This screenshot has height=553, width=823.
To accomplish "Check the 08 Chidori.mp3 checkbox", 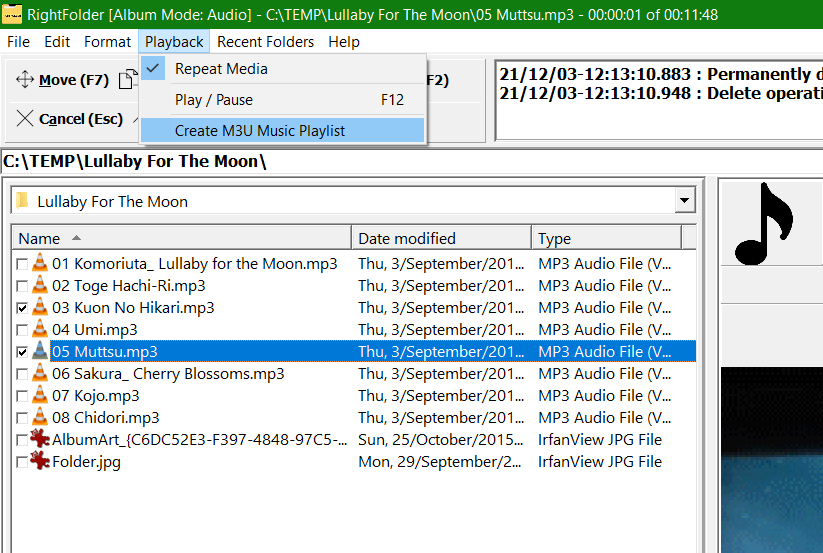I will click(x=22, y=418).
